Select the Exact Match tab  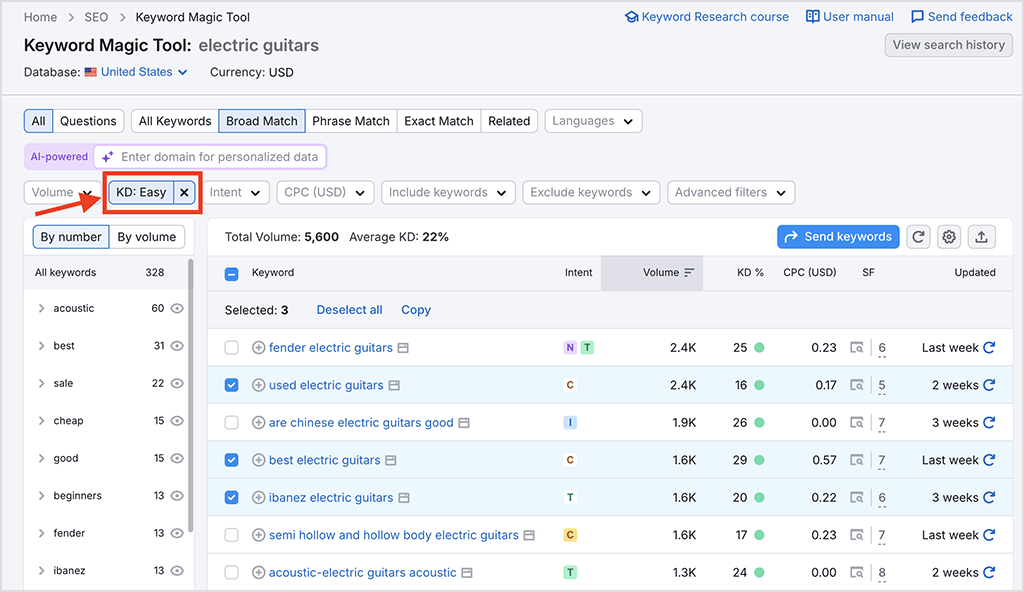(439, 121)
